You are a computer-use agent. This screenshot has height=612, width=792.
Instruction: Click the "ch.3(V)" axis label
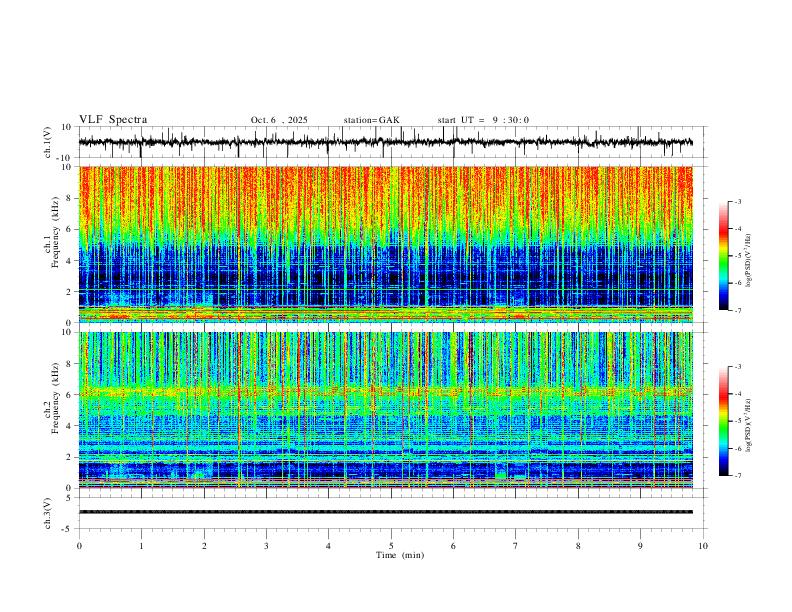(47, 513)
